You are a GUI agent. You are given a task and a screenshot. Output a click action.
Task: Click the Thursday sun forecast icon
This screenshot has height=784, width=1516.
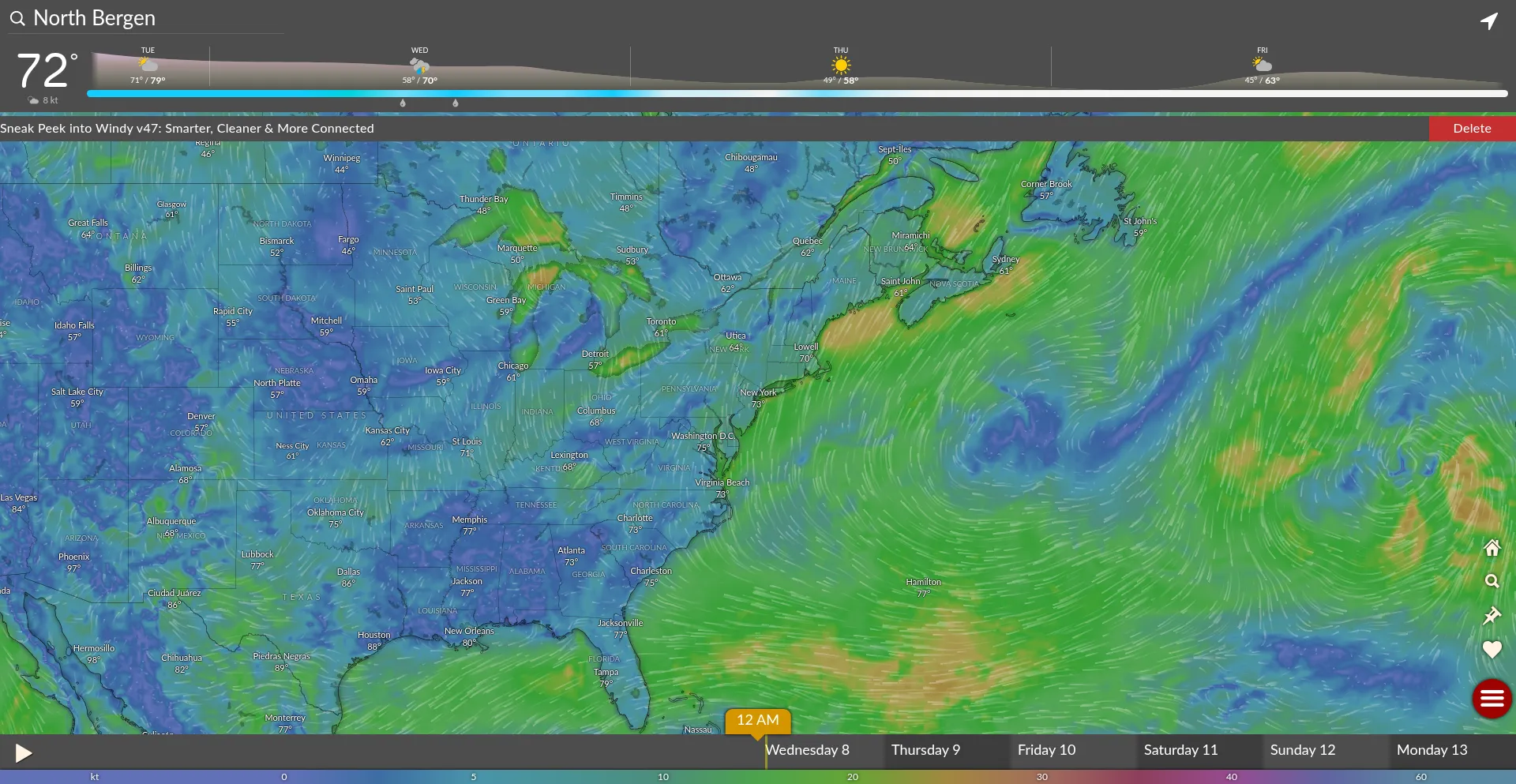tap(841, 66)
